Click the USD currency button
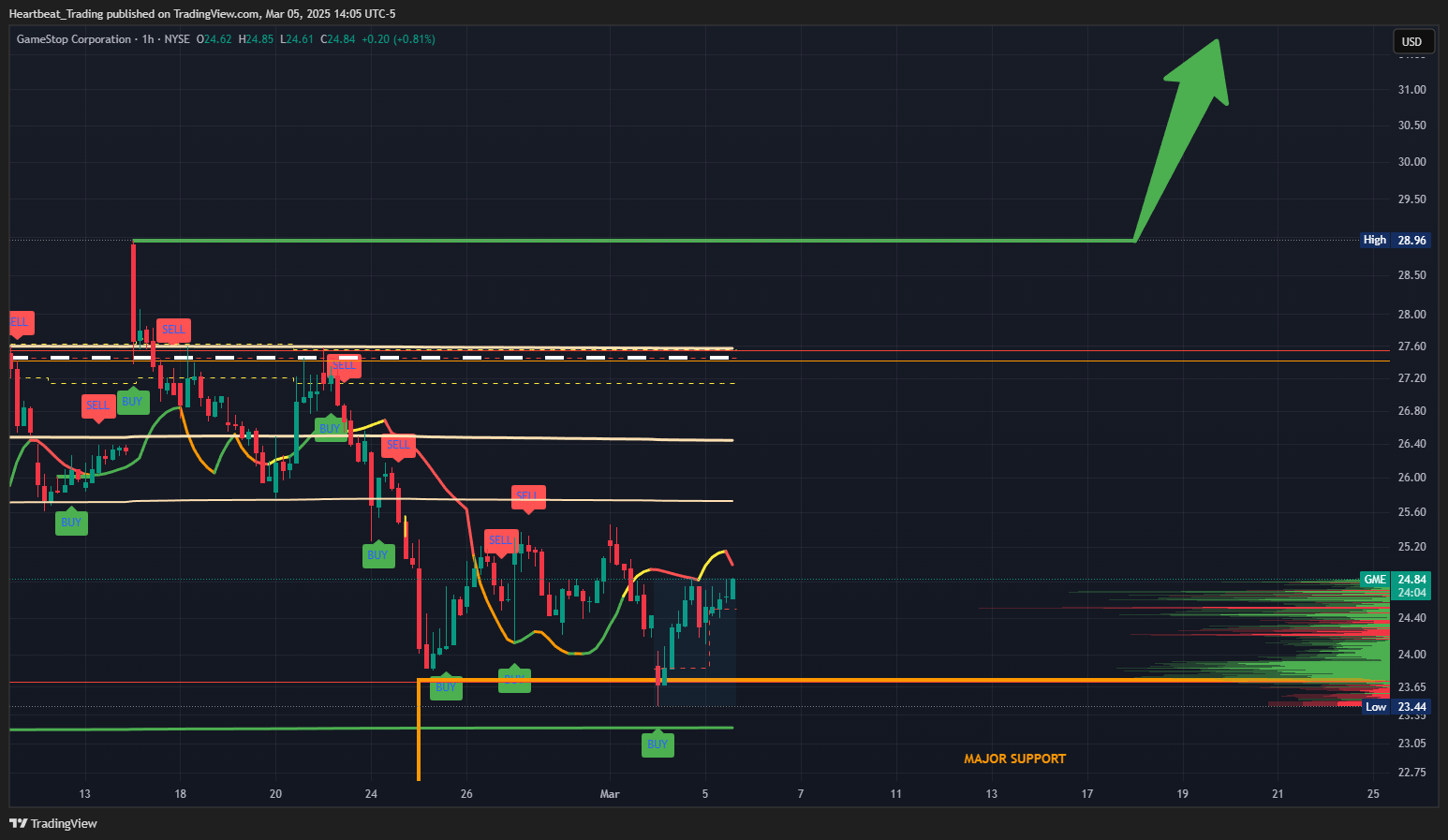This screenshot has width=1448, height=840. [x=1411, y=41]
